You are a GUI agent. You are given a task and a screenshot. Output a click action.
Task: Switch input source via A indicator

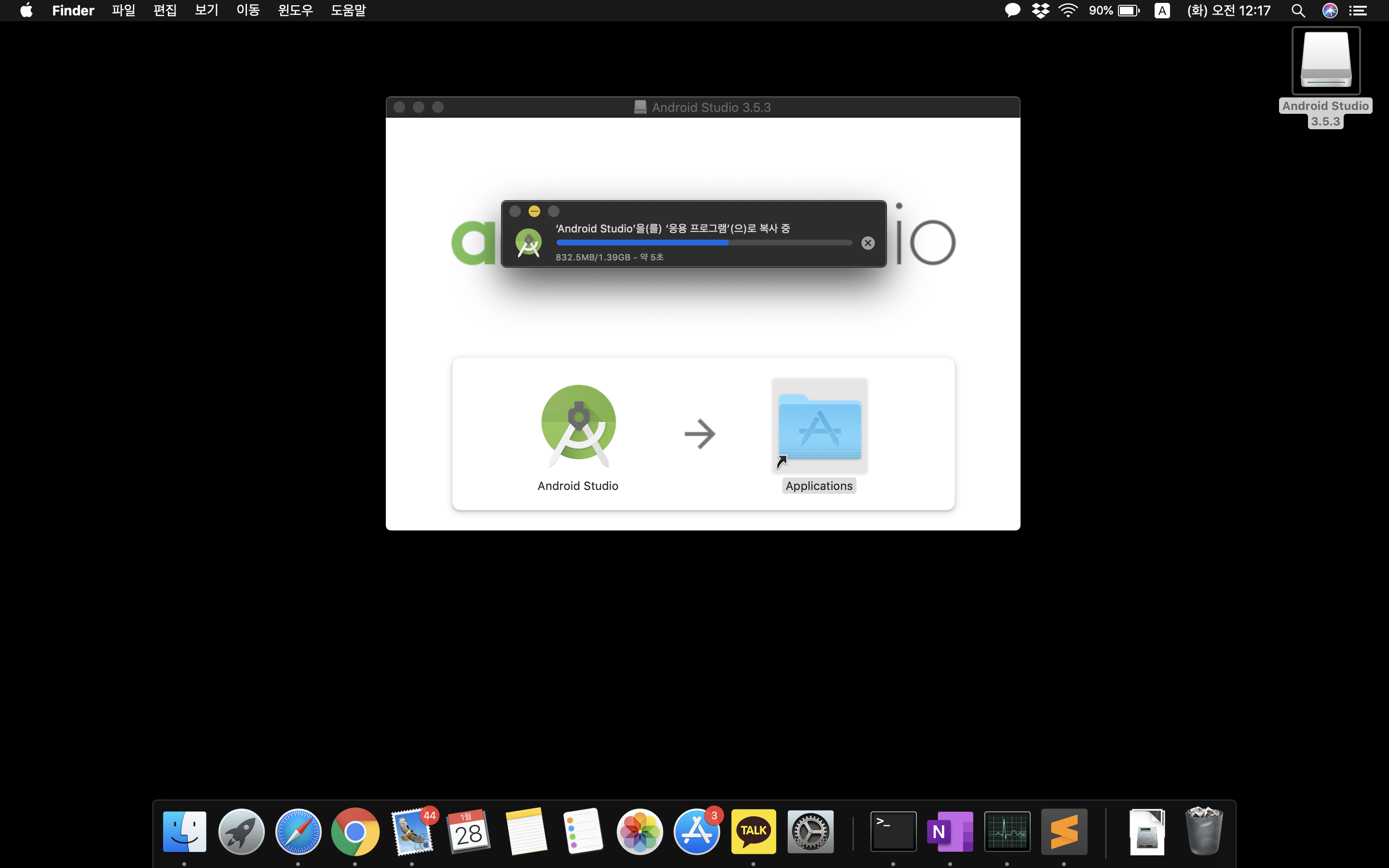point(1162,10)
